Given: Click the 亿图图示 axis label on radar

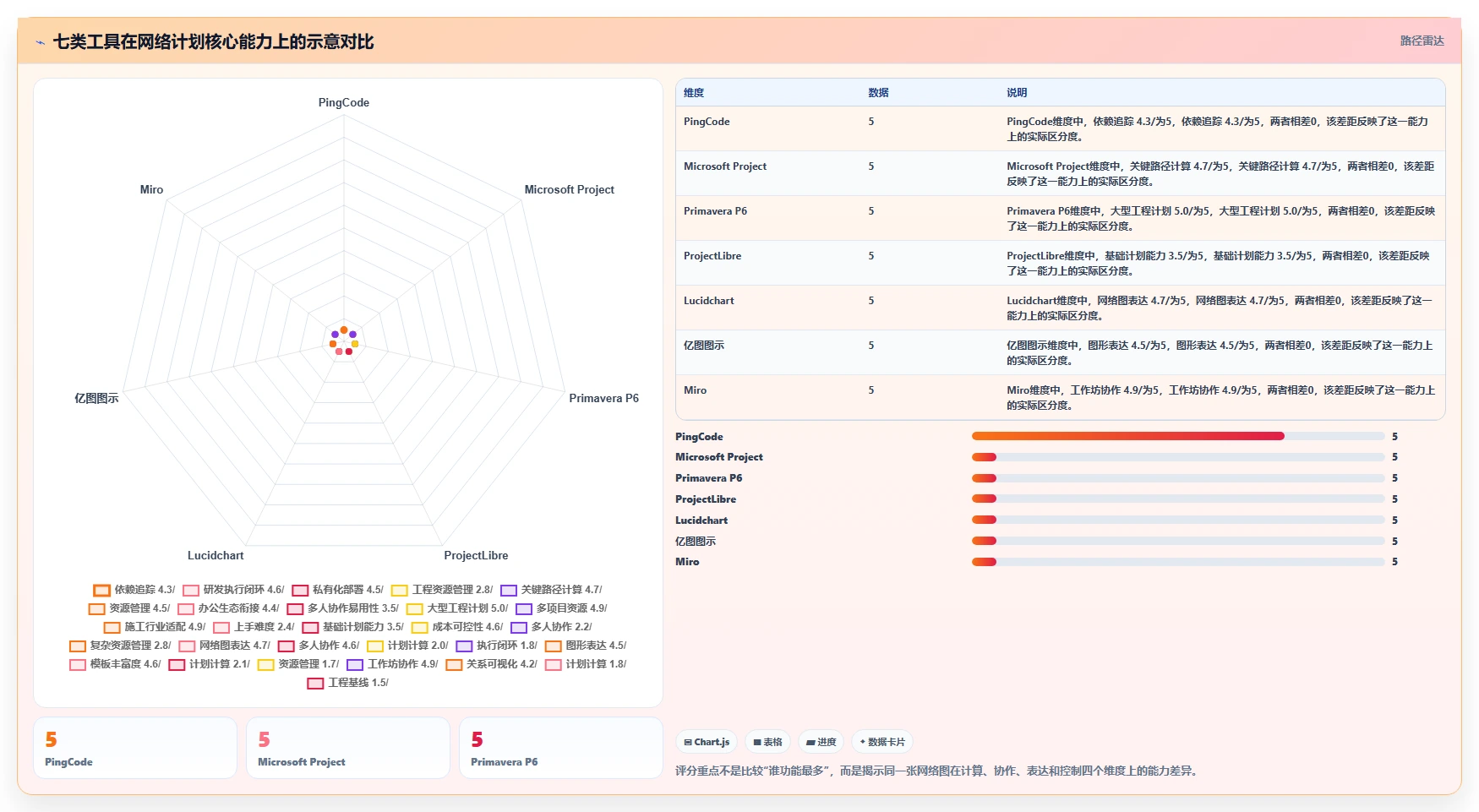Looking at the screenshot, I should [96, 399].
